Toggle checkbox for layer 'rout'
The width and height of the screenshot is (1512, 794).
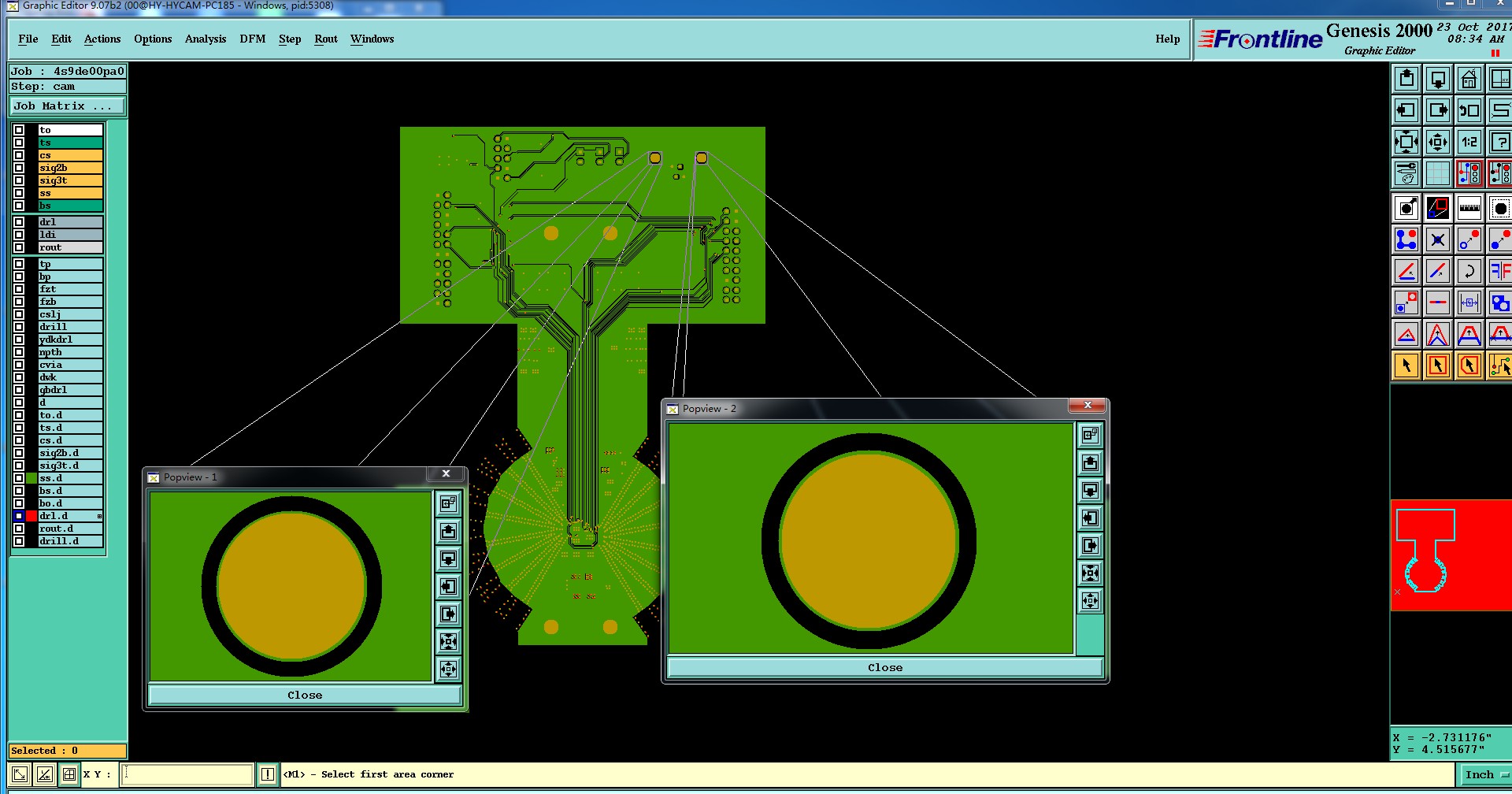19,247
